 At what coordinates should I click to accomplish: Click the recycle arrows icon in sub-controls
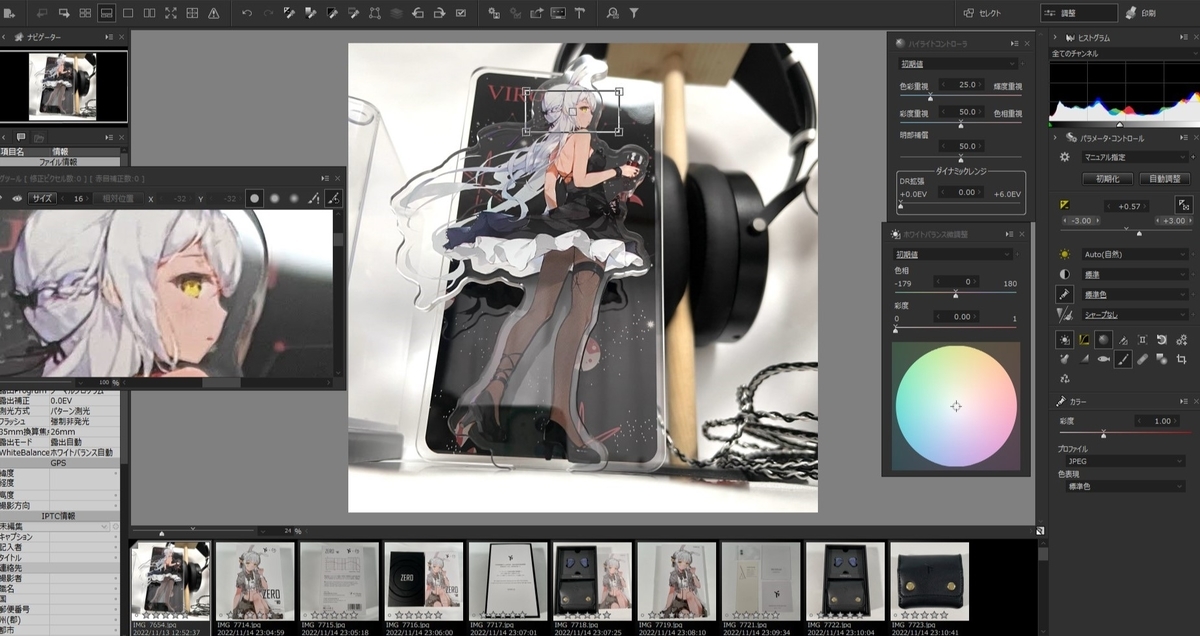click(1065, 378)
